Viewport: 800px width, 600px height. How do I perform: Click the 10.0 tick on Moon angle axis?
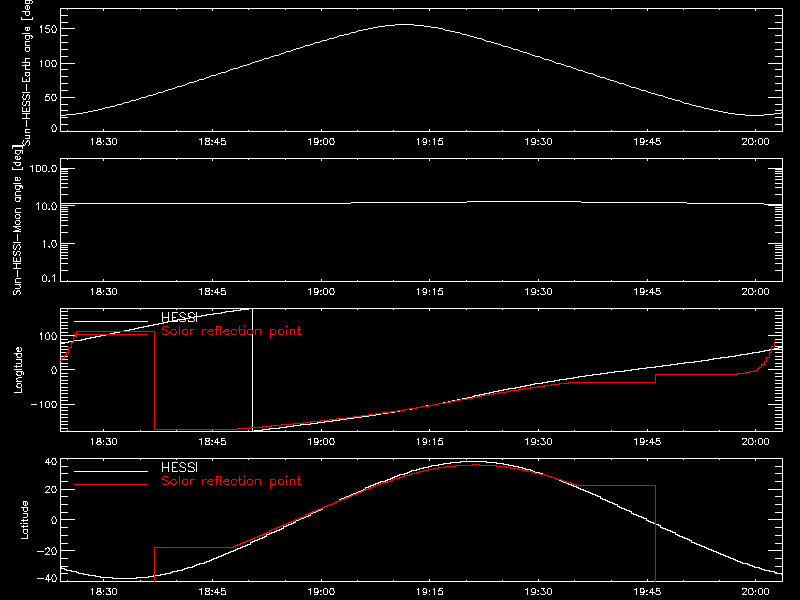45,206
